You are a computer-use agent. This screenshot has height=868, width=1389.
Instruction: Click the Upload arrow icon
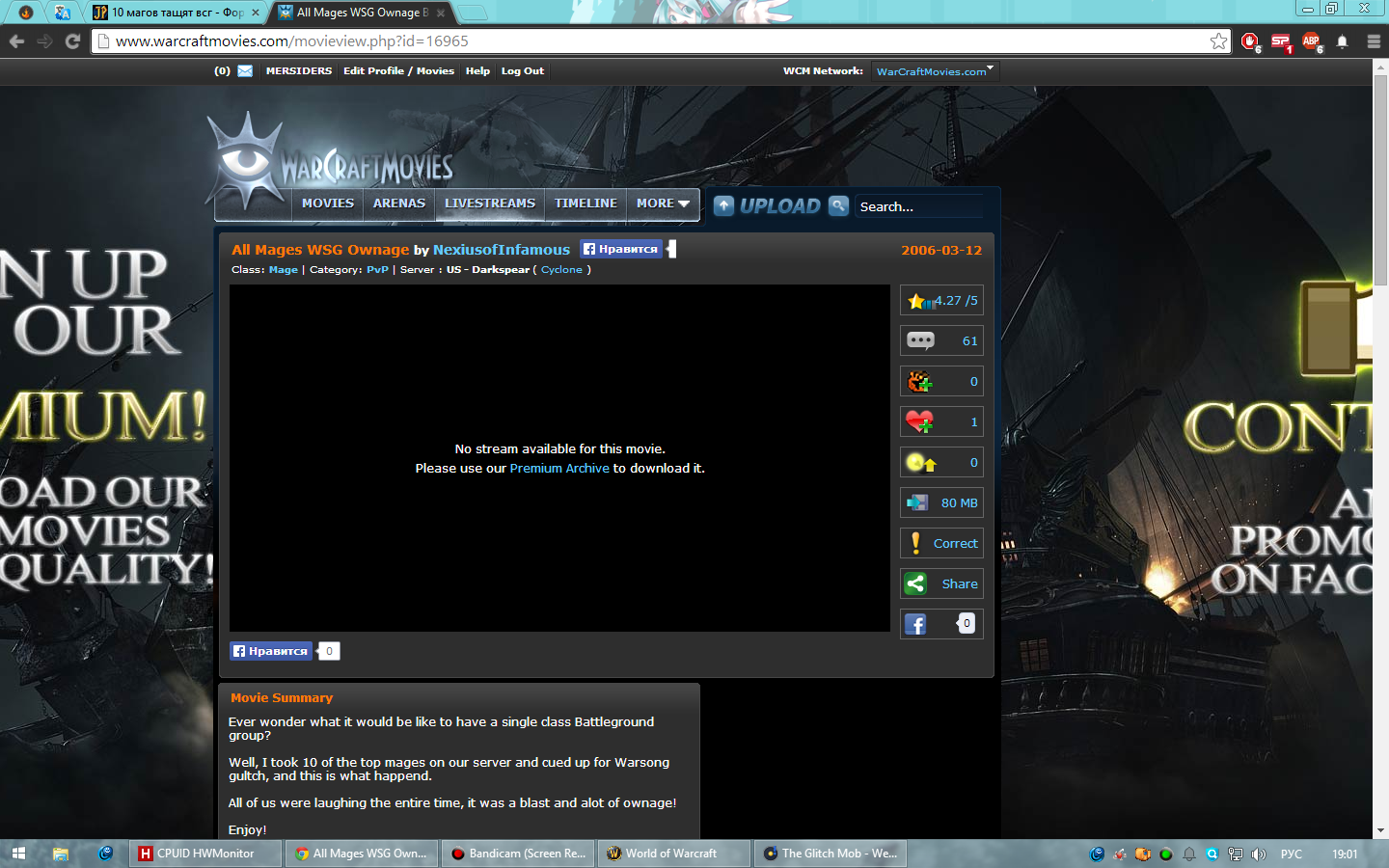click(724, 205)
